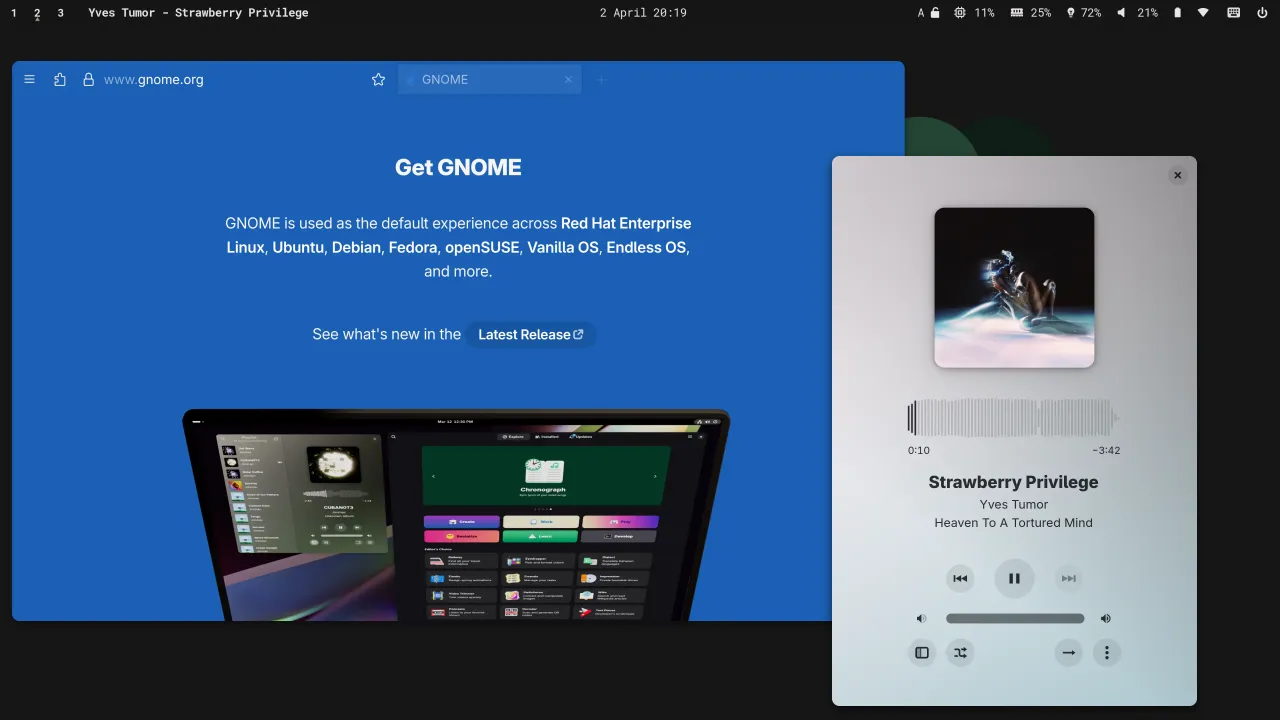Pause the current song
1280x720 pixels.
pos(1014,578)
